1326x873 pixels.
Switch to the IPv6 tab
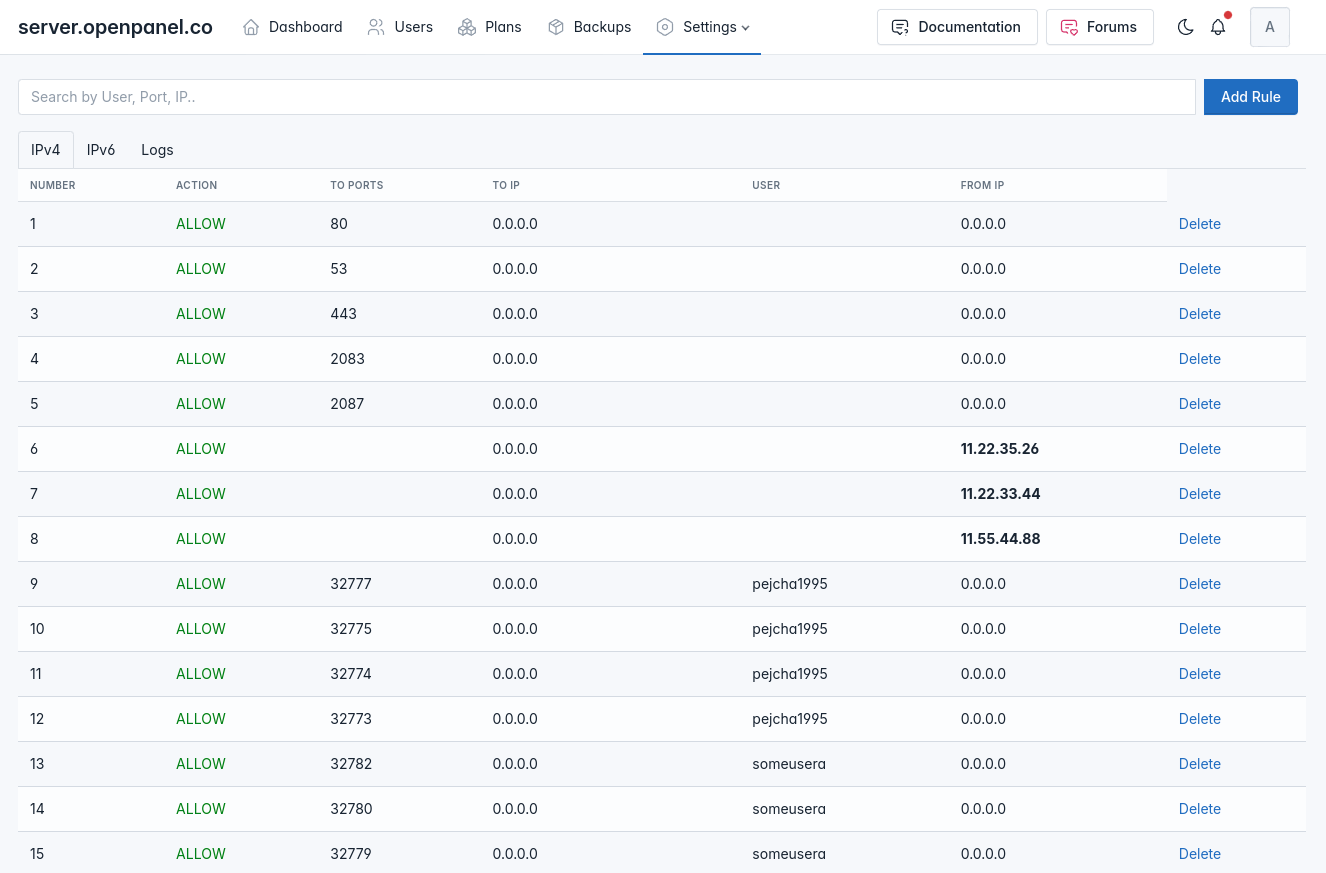point(101,150)
